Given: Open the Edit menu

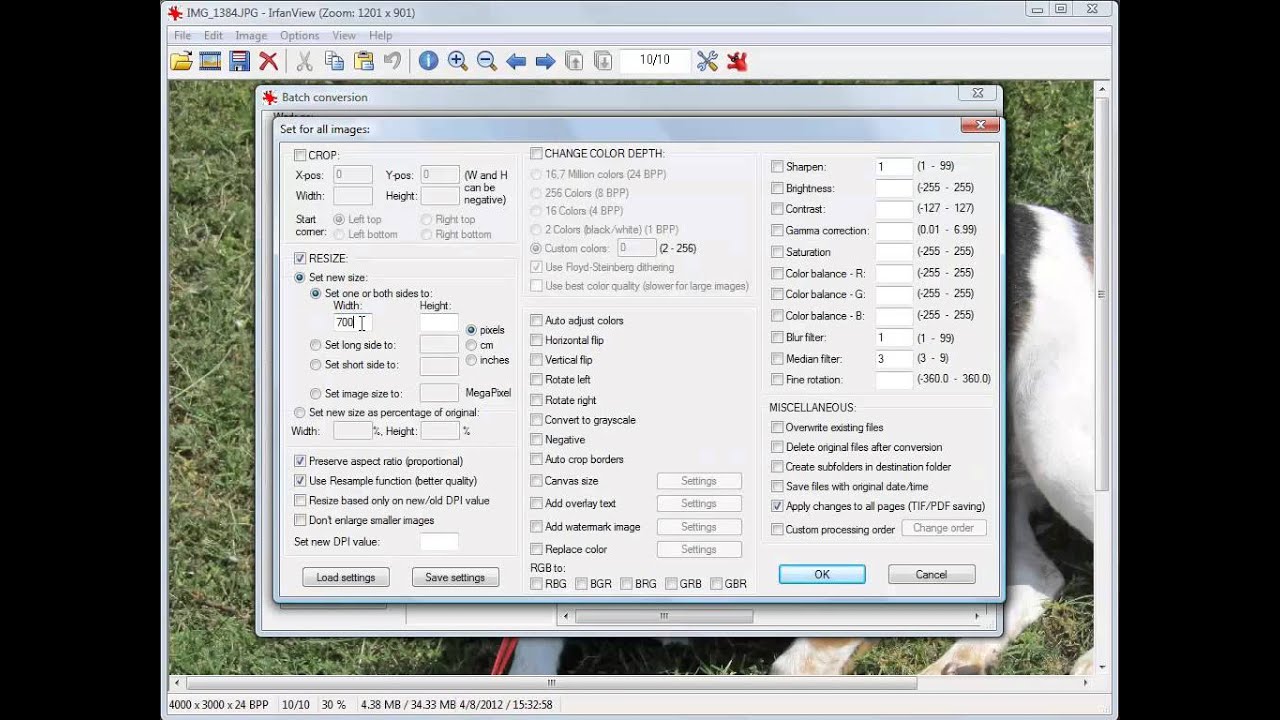Looking at the screenshot, I should [213, 35].
